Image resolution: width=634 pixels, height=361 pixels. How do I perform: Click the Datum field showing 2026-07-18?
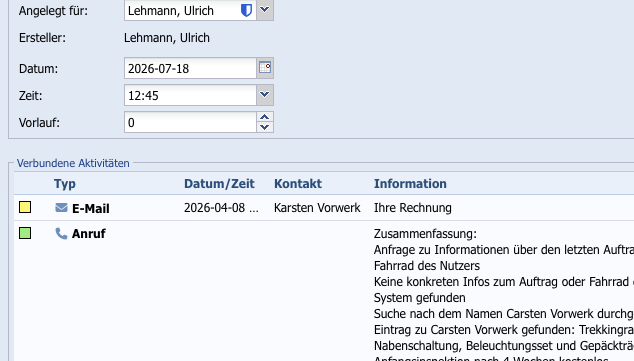pos(190,68)
